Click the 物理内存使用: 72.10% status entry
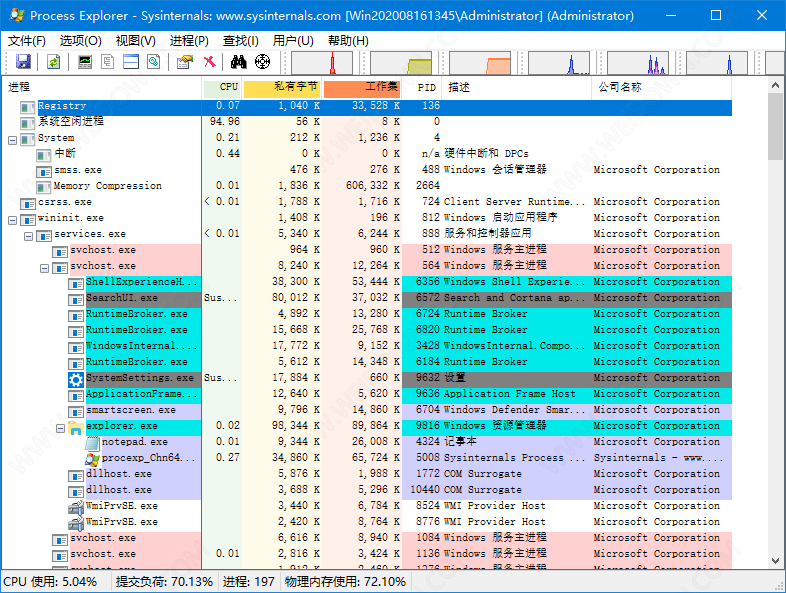The width and height of the screenshot is (786, 593). click(x=345, y=581)
